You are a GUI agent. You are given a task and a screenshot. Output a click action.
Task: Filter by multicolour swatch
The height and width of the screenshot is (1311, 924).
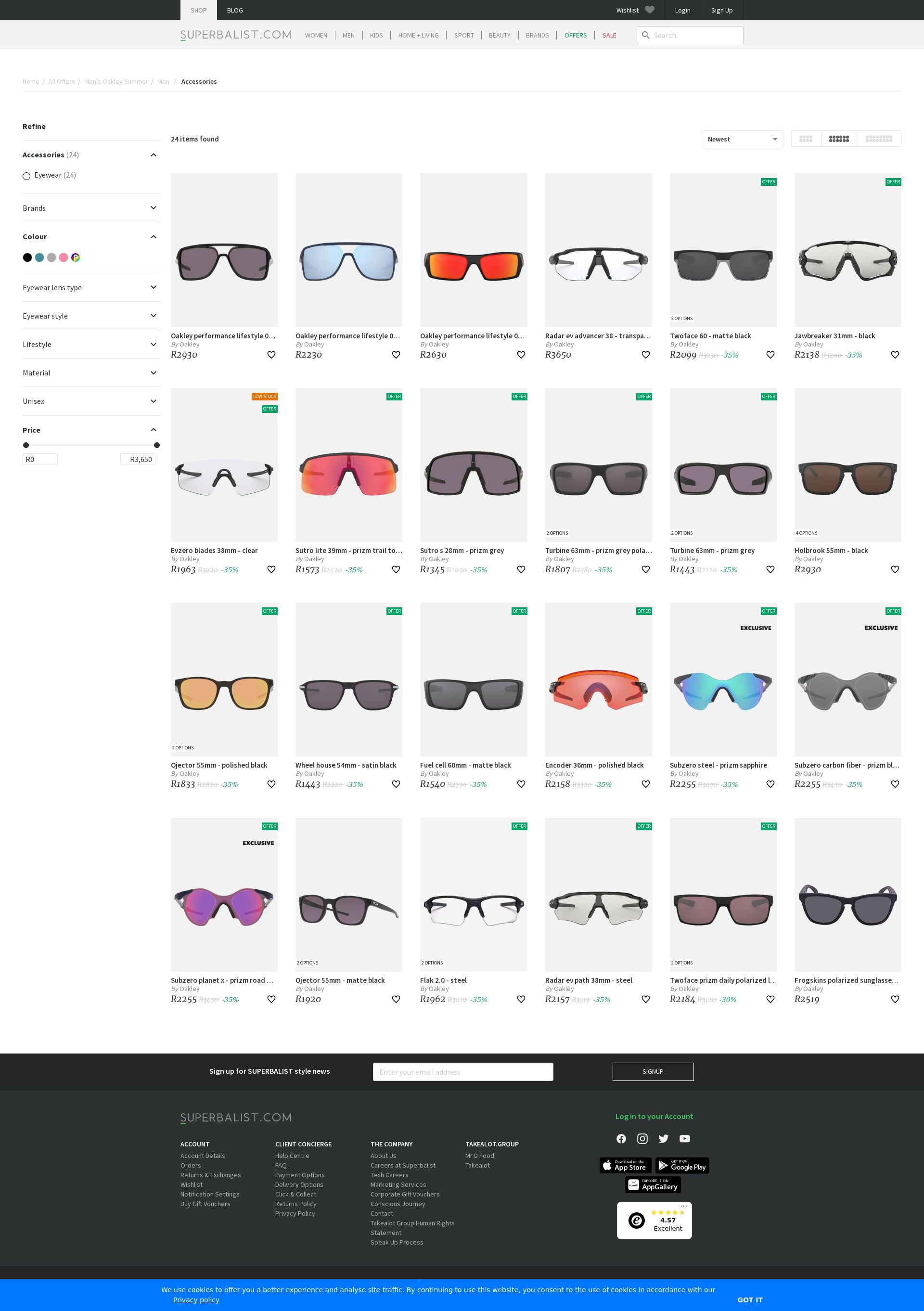click(x=76, y=257)
